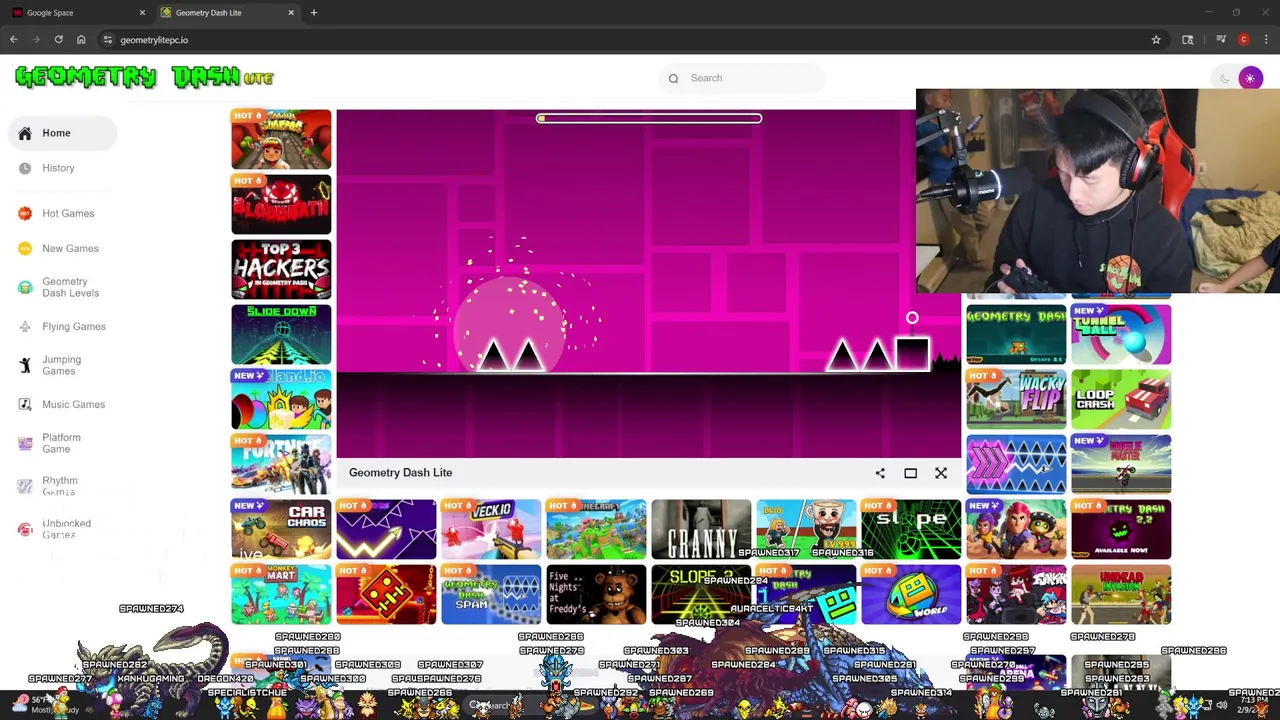The image size is (1280, 720).
Task: Click the Rhythm Games icon
Action: 25,486
